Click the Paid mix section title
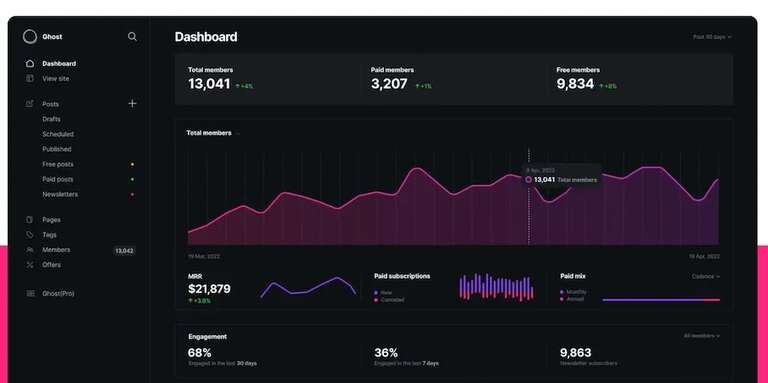The width and height of the screenshot is (768, 383). point(573,276)
